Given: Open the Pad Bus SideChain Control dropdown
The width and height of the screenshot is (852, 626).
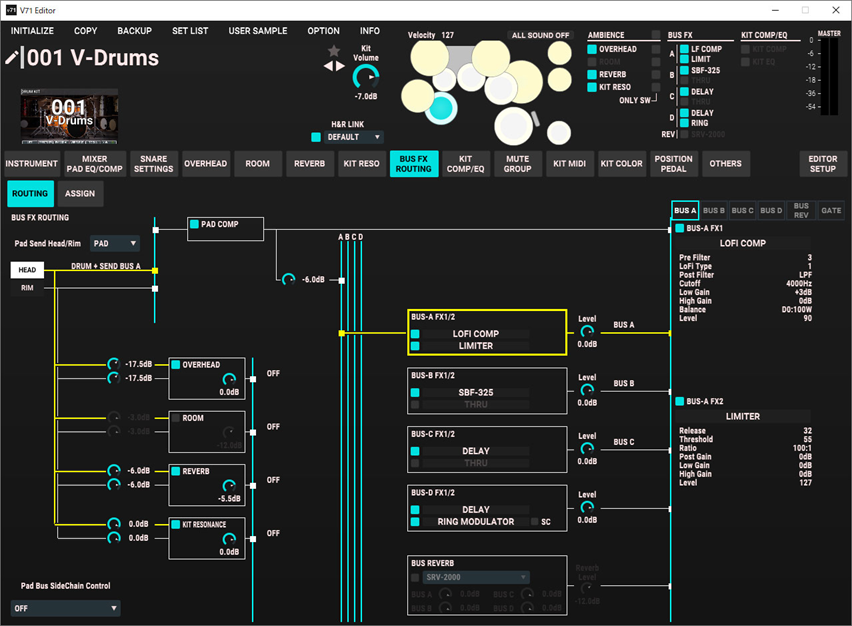Looking at the screenshot, I should [x=65, y=608].
